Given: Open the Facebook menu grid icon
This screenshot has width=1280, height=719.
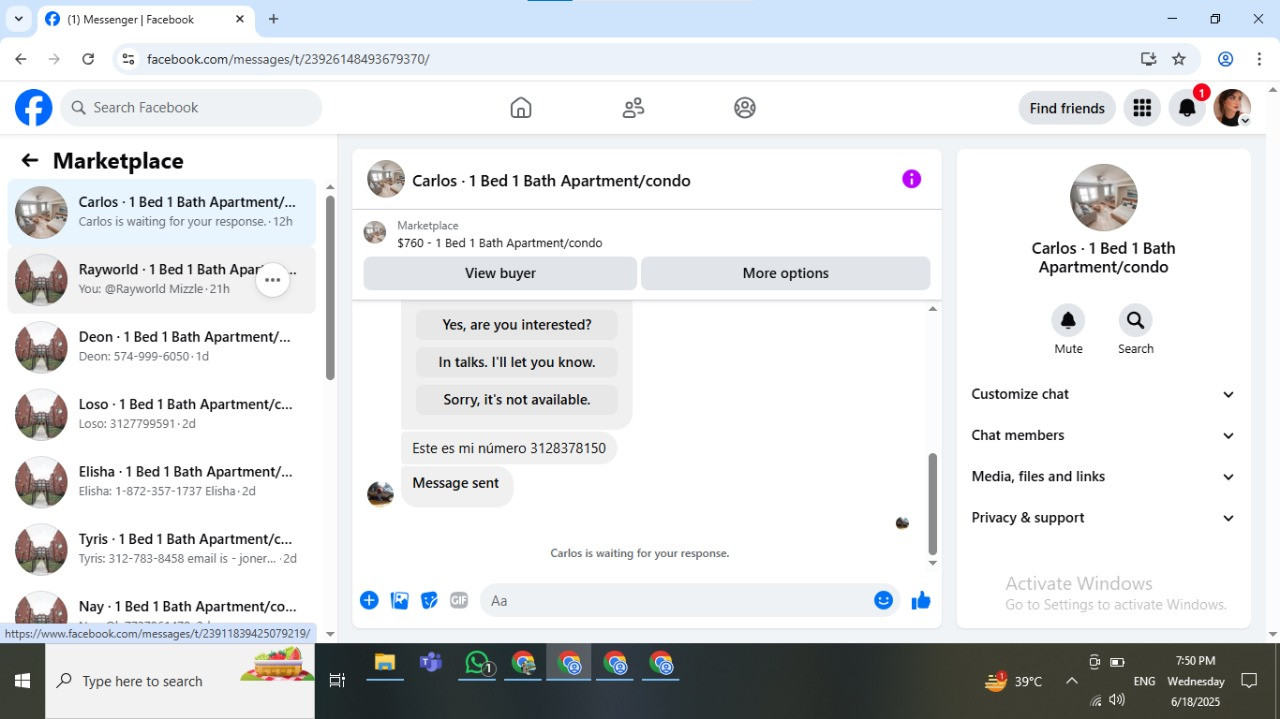Looking at the screenshot, I should click(x=1142, y=108).
